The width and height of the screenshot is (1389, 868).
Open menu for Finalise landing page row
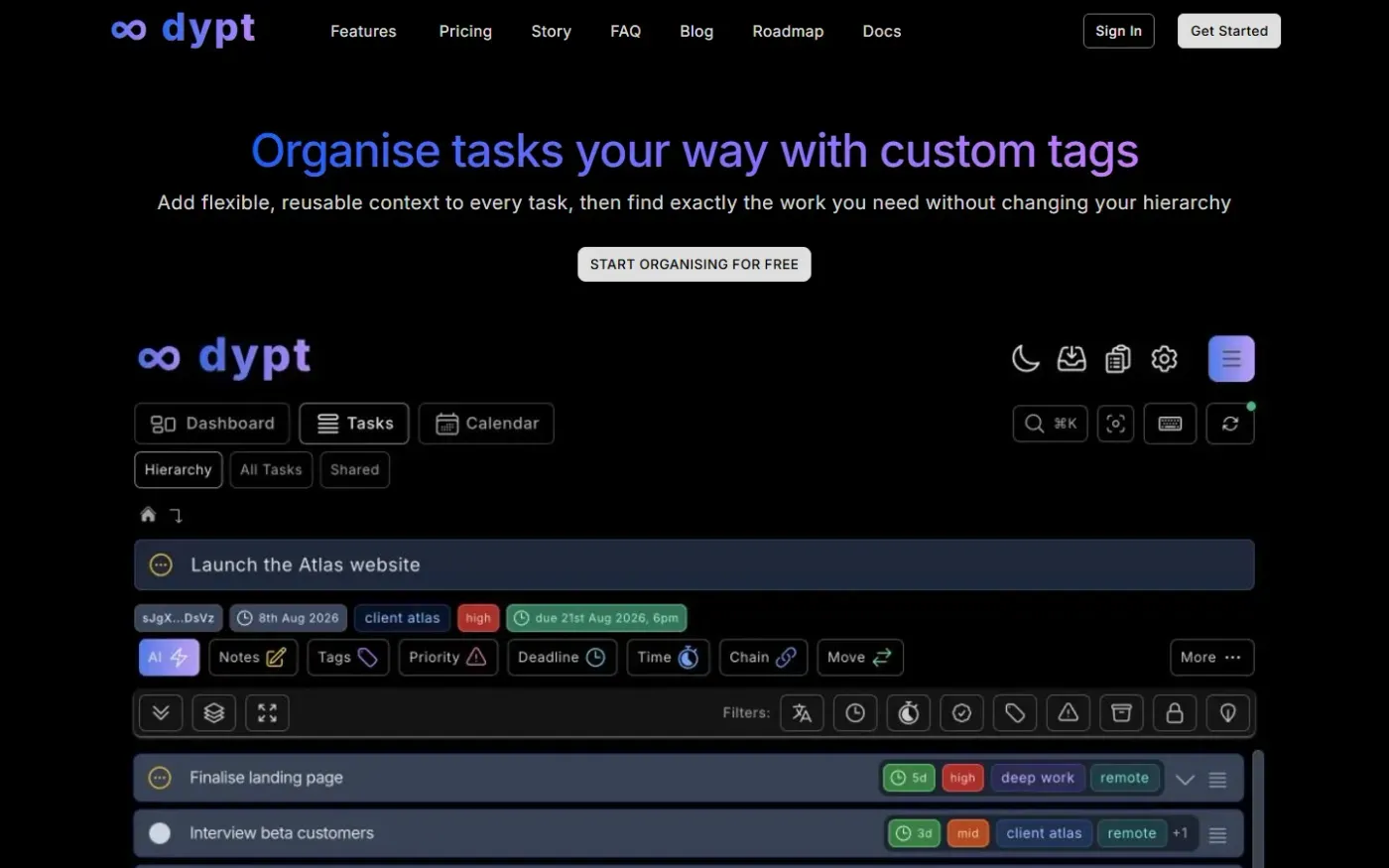pos(1218,780)
